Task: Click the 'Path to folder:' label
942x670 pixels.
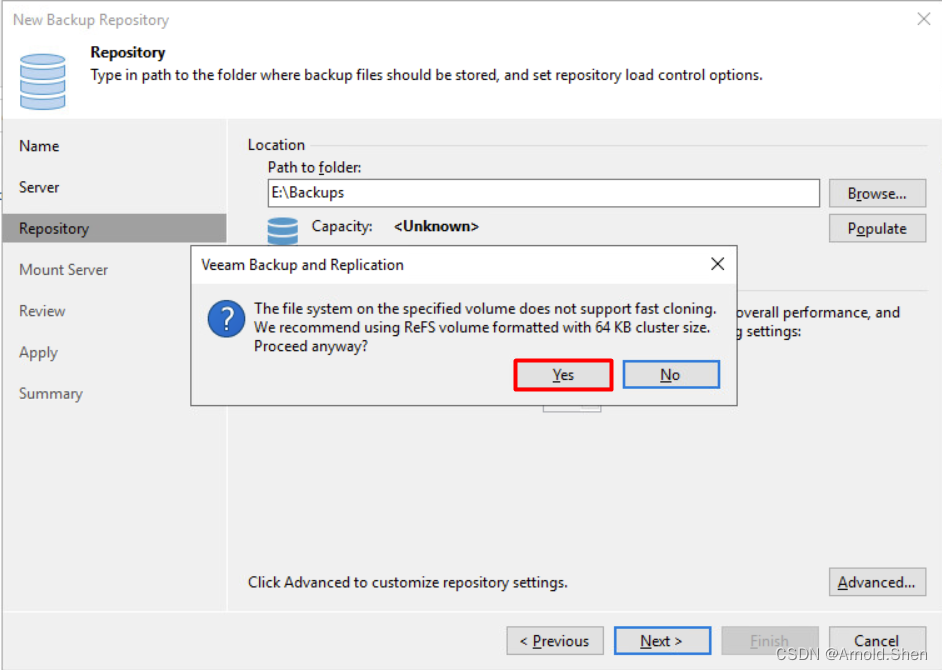Action: [x=314, y=168]
